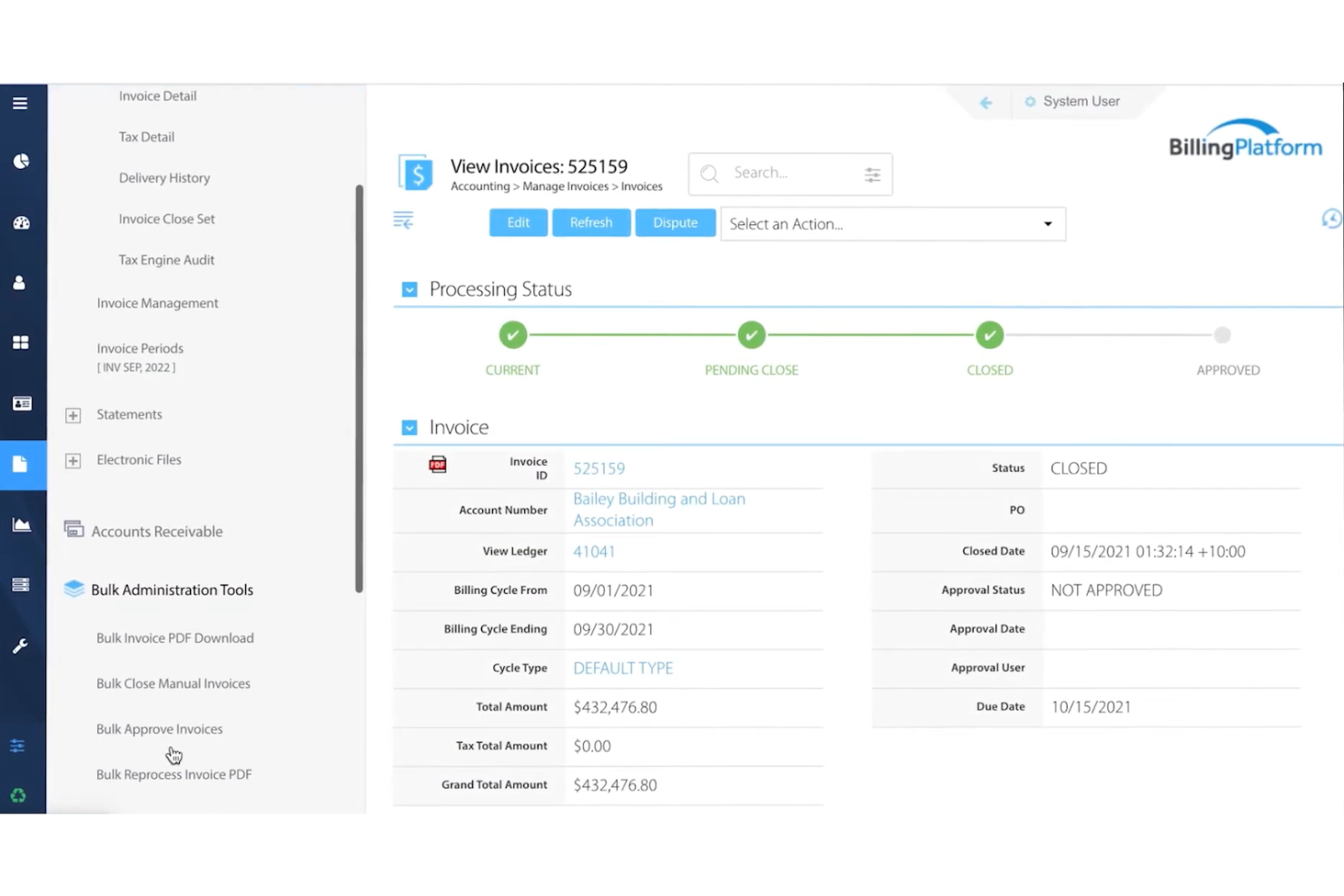Click the green recycle icon in sidebar
1344x896 pixels.
click(17, 795)
